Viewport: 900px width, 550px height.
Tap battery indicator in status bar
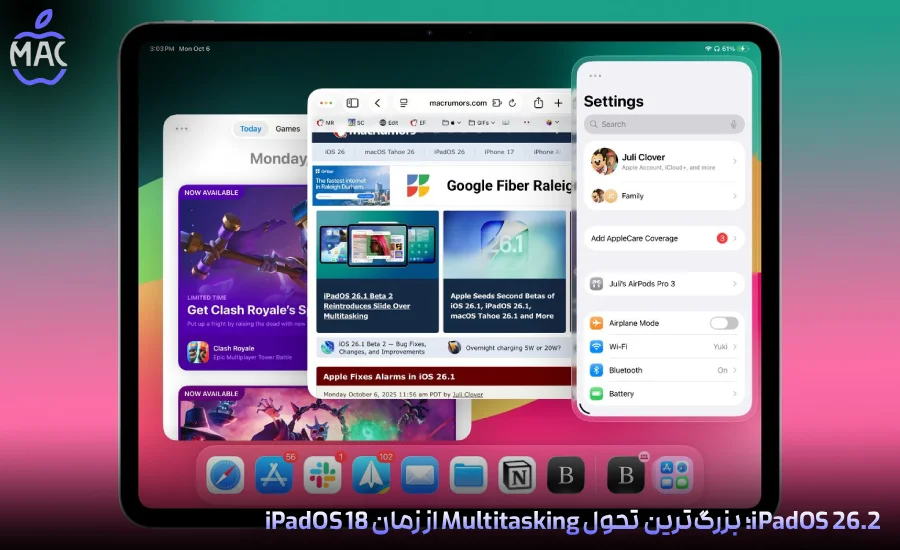click(x=742, y=49)
